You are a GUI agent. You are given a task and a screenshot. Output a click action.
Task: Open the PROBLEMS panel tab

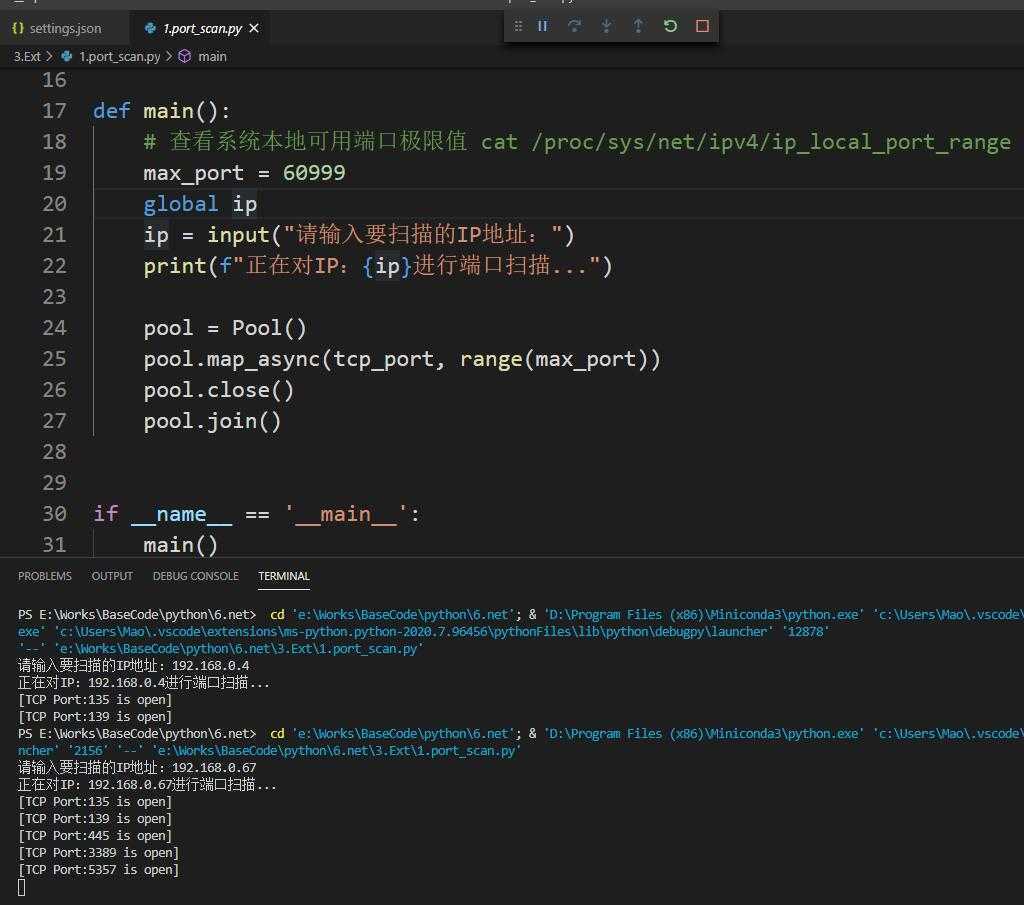point(45,576)
